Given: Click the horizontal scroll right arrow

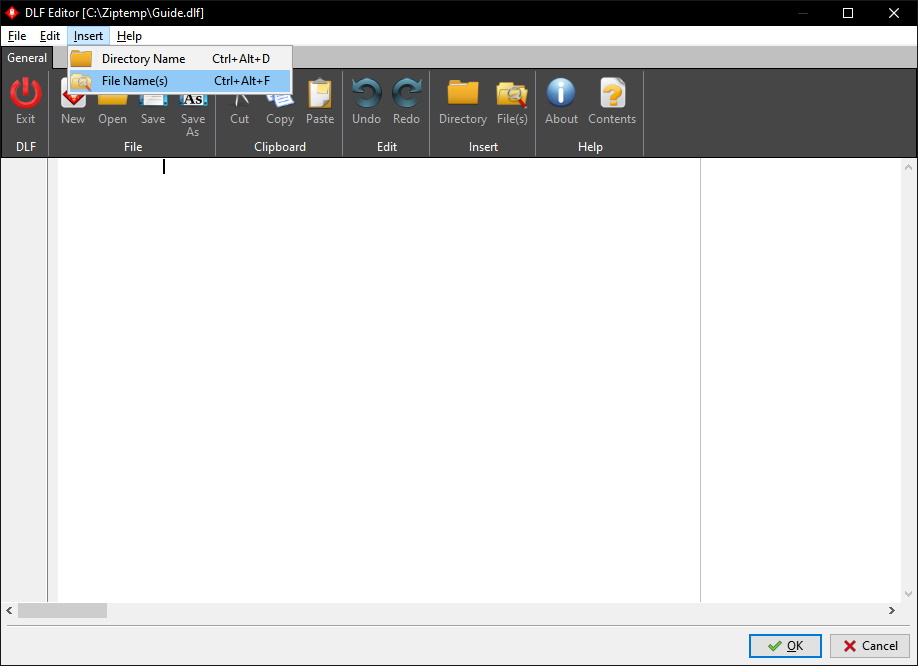Looking at the screenshot, I should tap(892, 610).
